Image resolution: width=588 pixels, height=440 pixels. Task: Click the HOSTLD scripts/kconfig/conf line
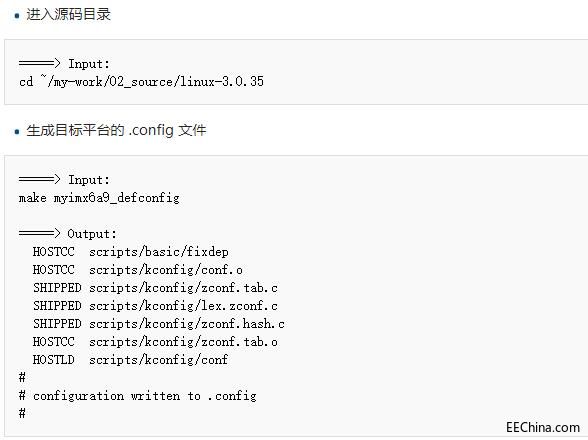[130, 360]
